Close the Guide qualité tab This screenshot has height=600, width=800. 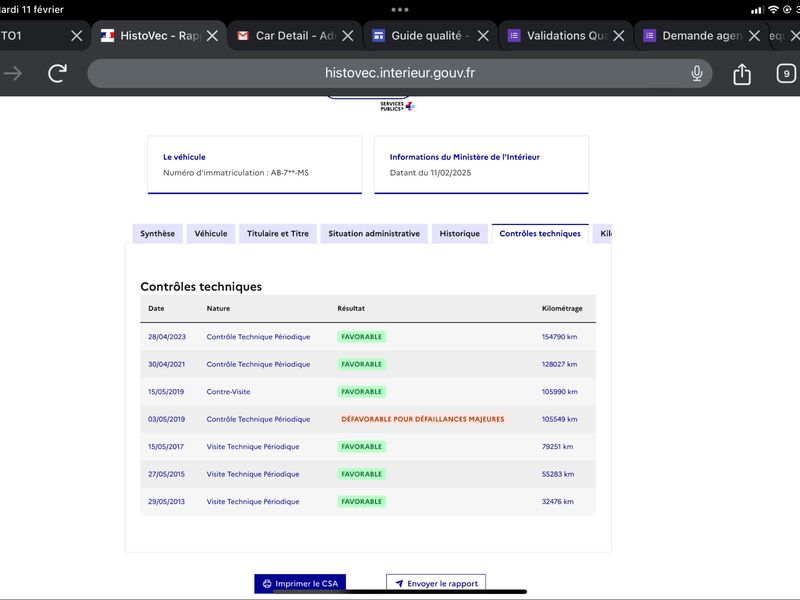pos(483,36)
